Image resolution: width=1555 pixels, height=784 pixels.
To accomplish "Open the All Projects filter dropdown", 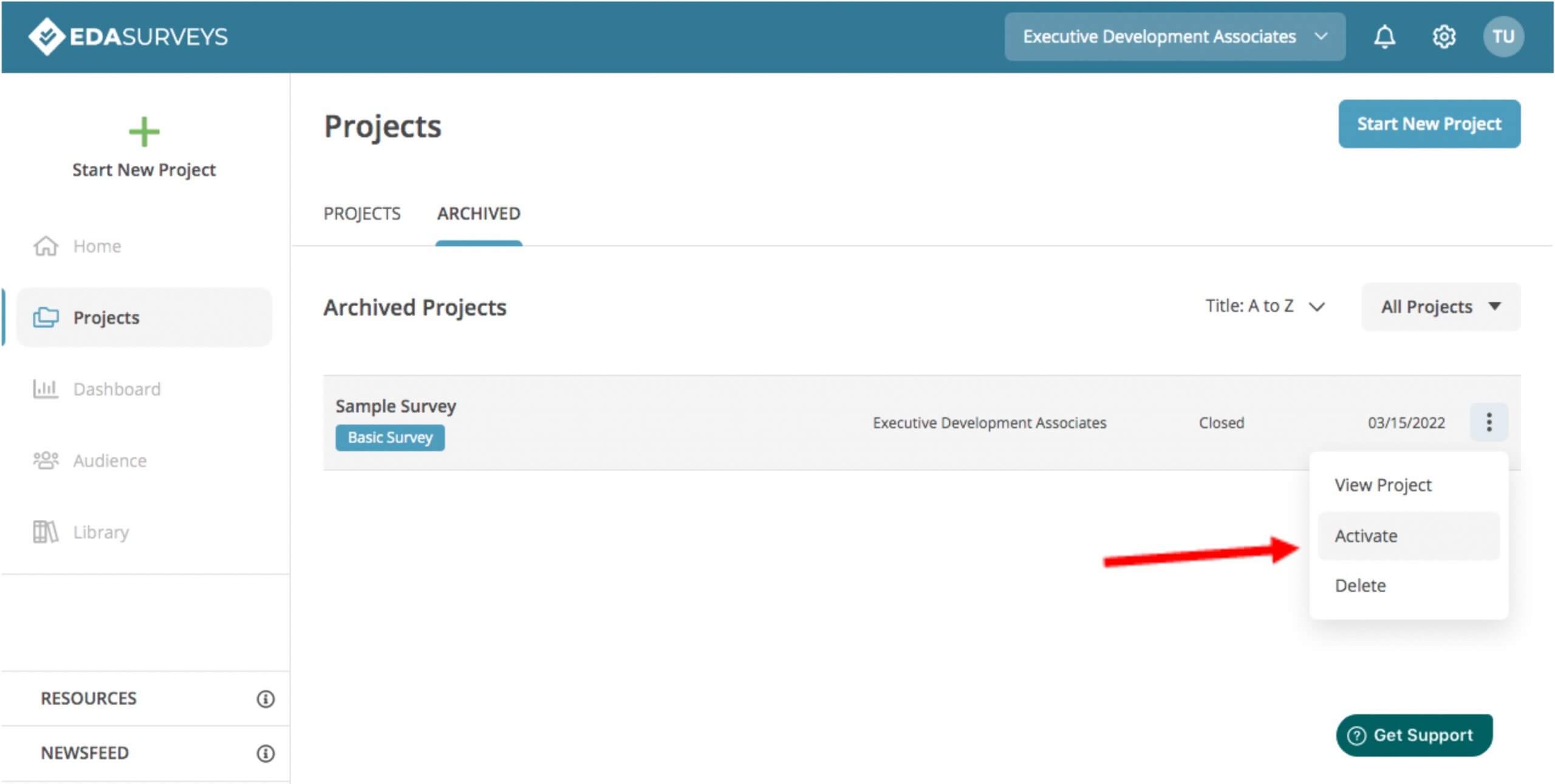I will (1441, 307).
